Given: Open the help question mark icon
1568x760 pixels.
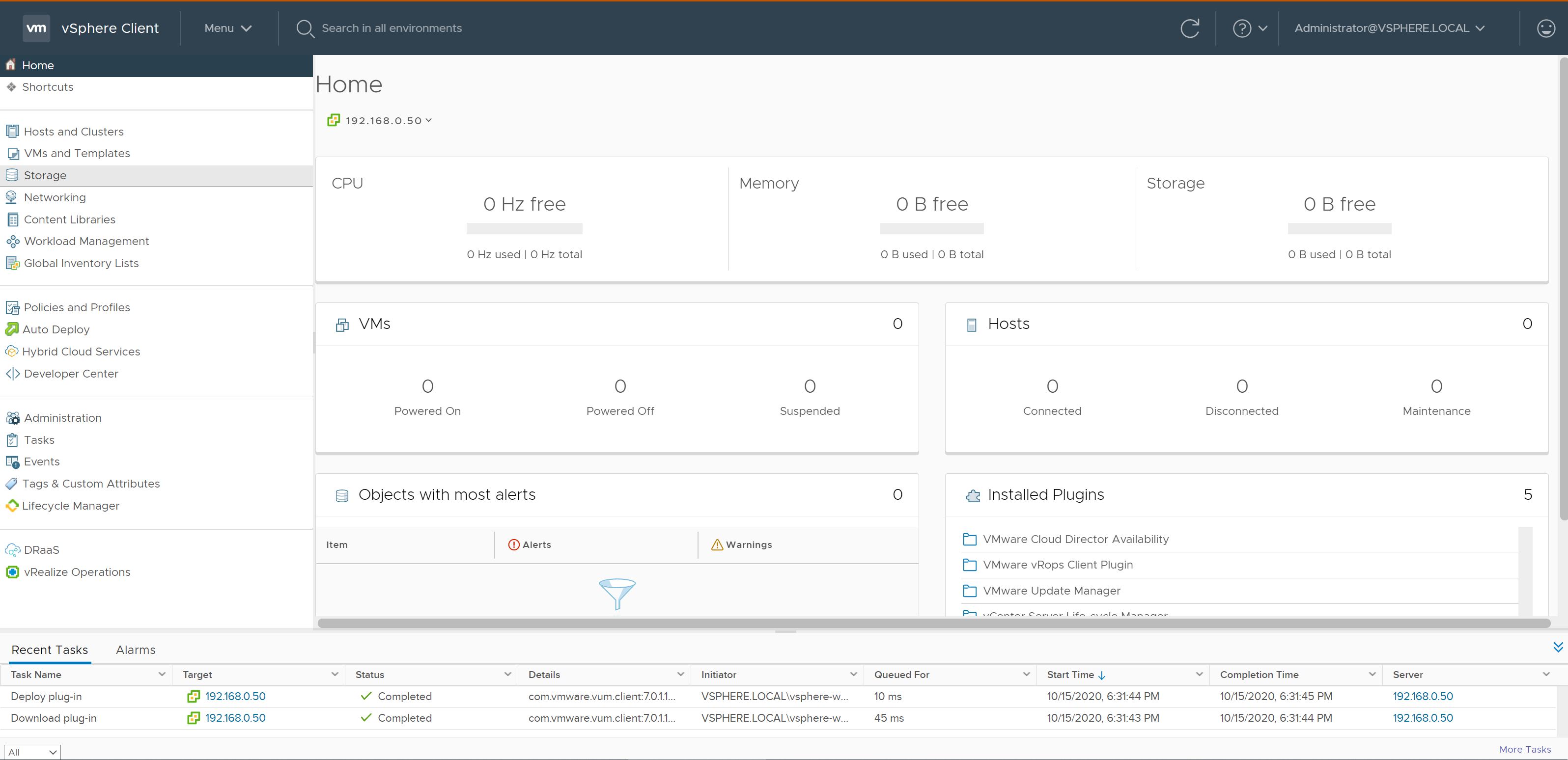Looking at the screenshot, I should pyautogui.click(x=1242, y=28).
